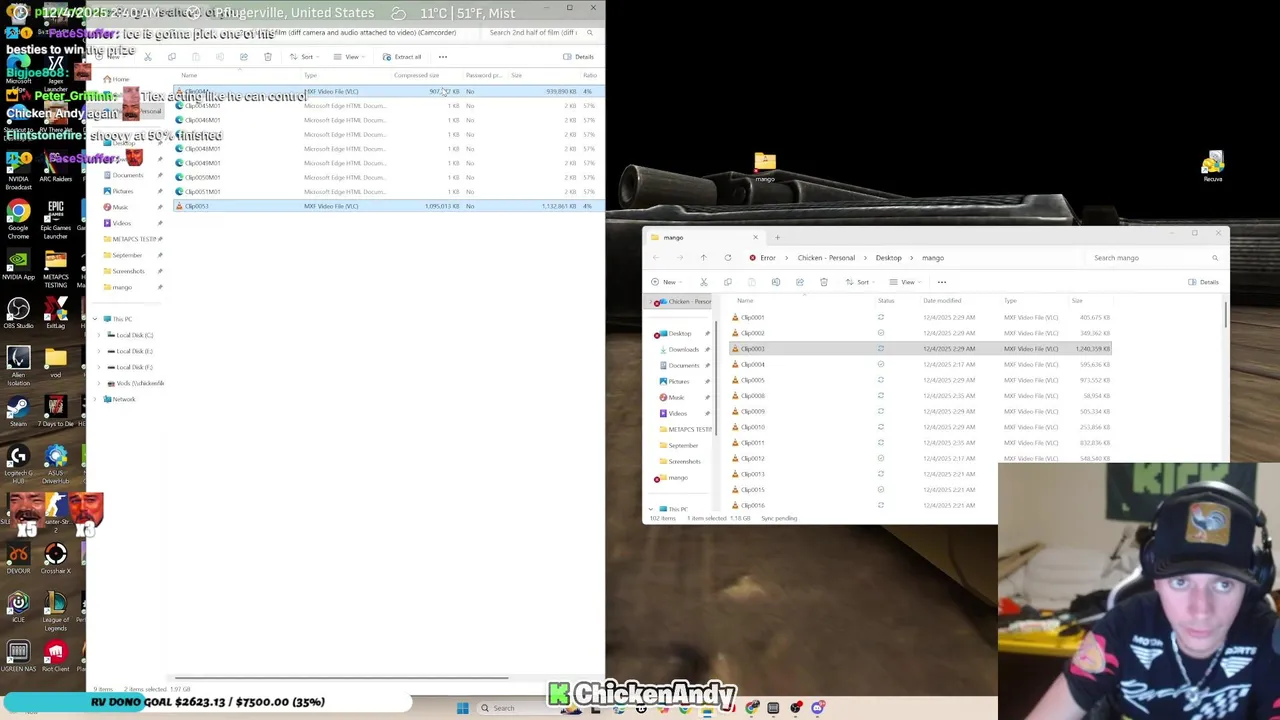This screenshot has width=1280, height=720.
Task: Toggle the Details pane in mango window
Action: (x=1203, y=282)
